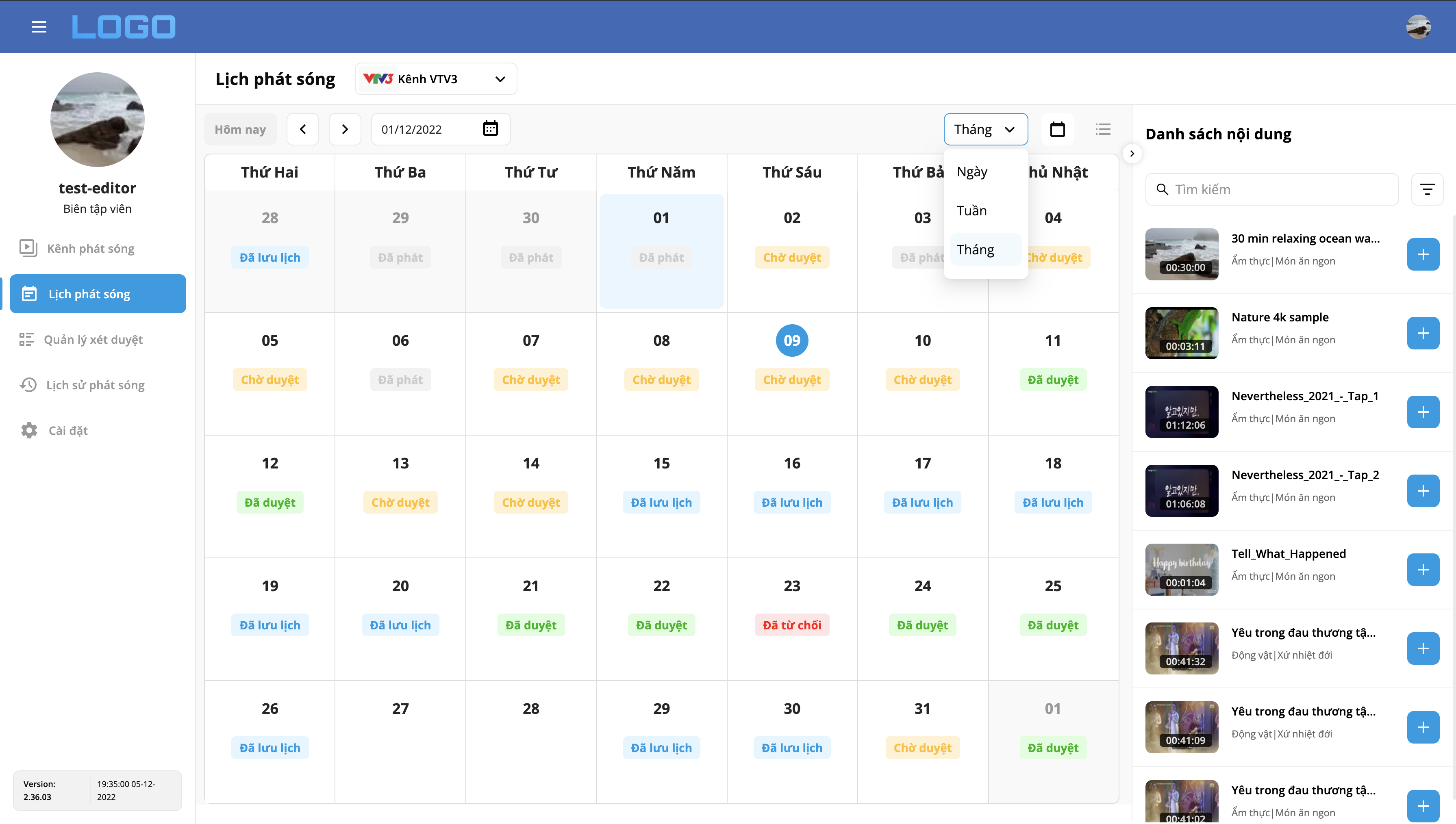Viewport: 1456px width, 824px height.
Task: Open Quản lý xét duyệt sidebar item
Action: (x=93, y=340)
